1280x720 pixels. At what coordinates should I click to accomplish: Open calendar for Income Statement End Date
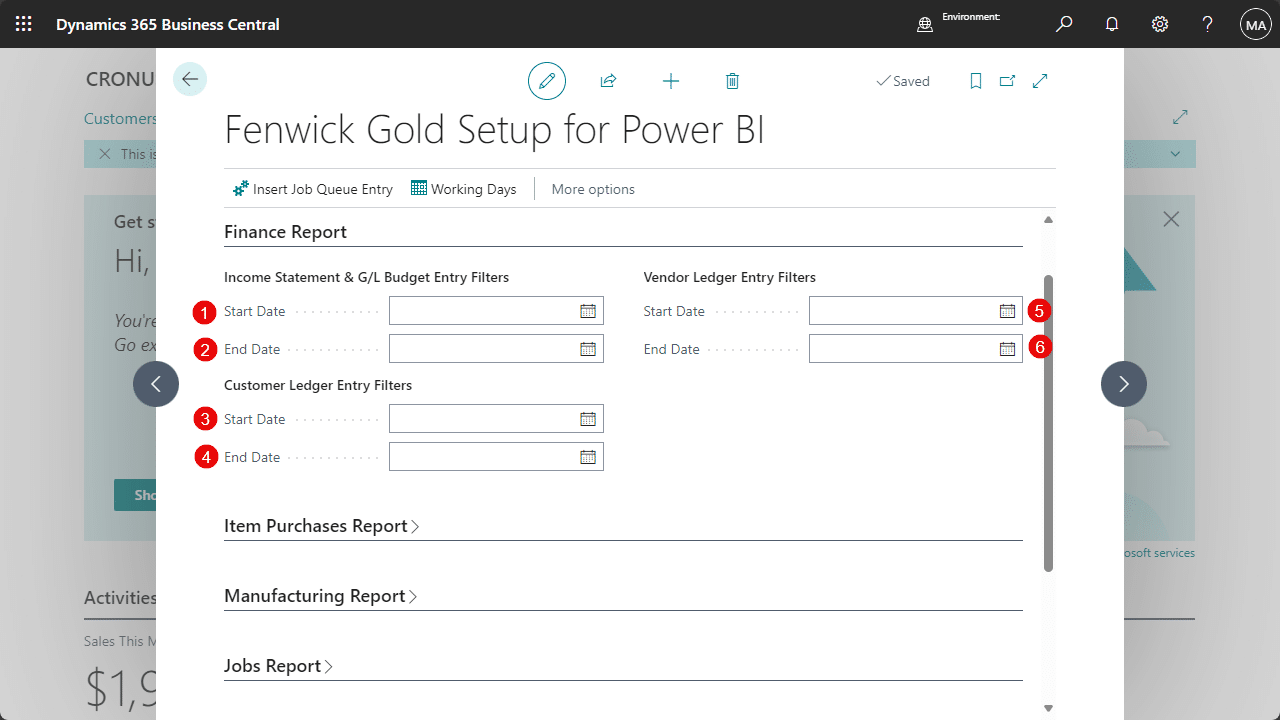tap(588, 349)
